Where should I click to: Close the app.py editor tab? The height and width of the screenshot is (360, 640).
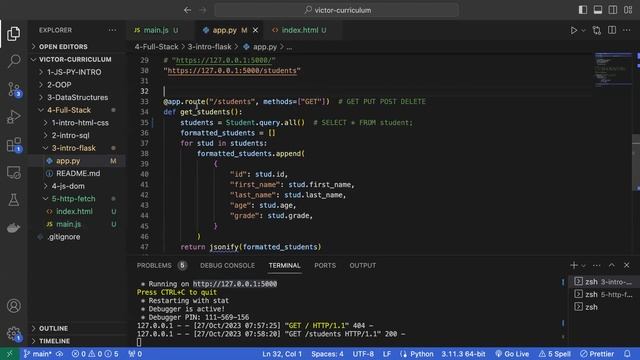pos(256,30)
